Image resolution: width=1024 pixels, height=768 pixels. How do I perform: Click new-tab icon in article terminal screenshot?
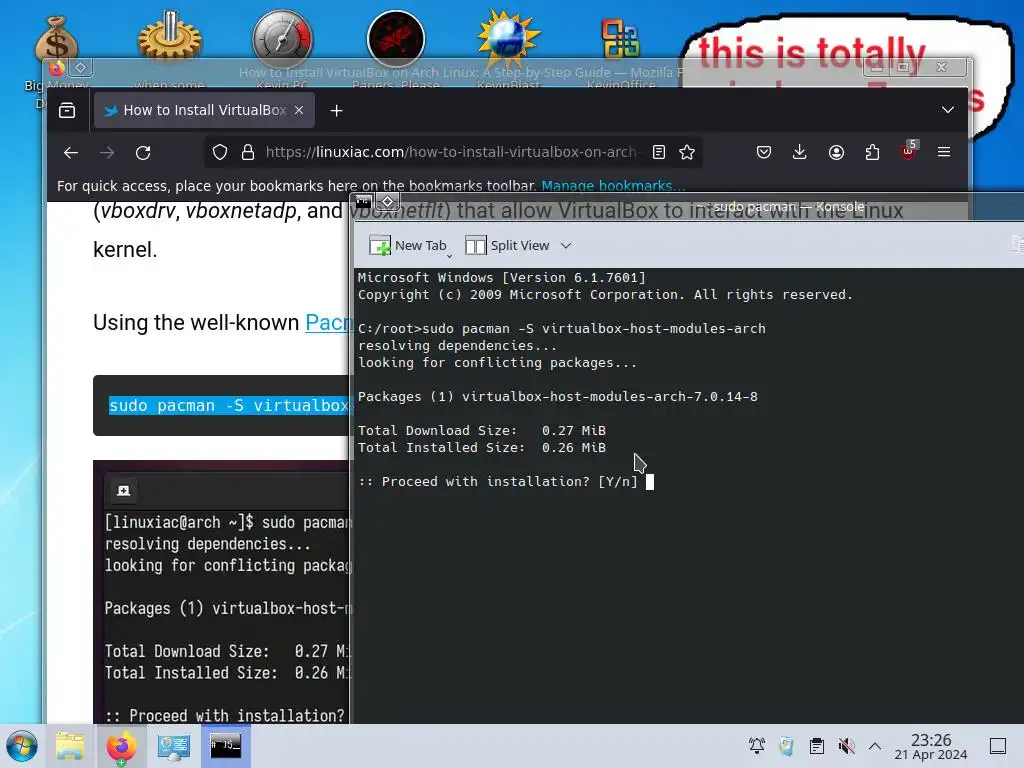(123, 490)
